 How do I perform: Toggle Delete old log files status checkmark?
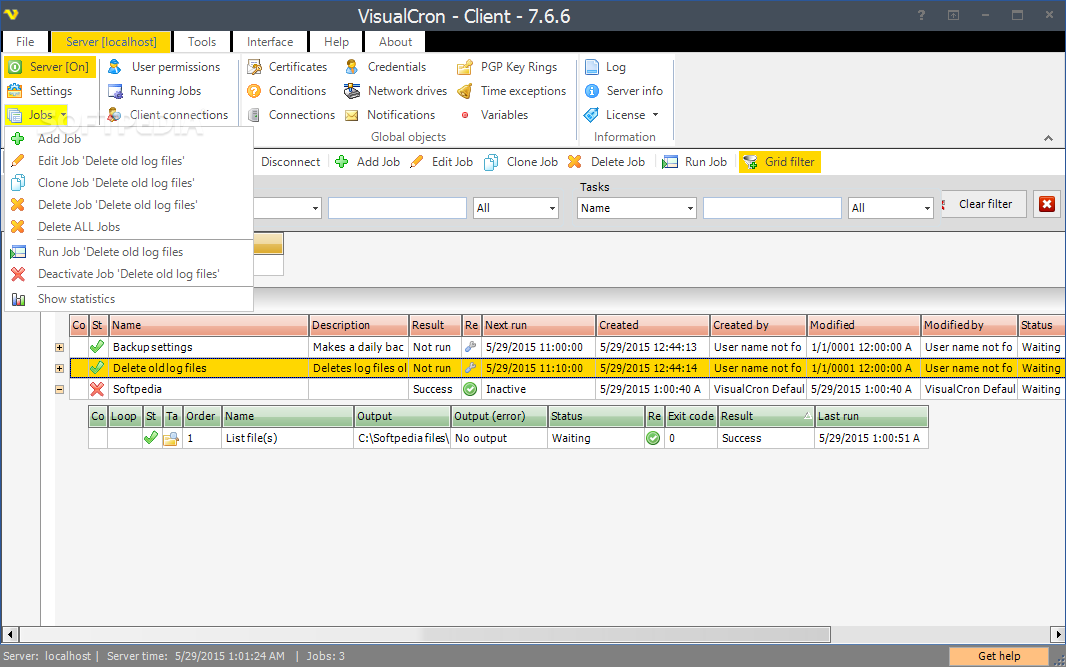pos(97,368)
